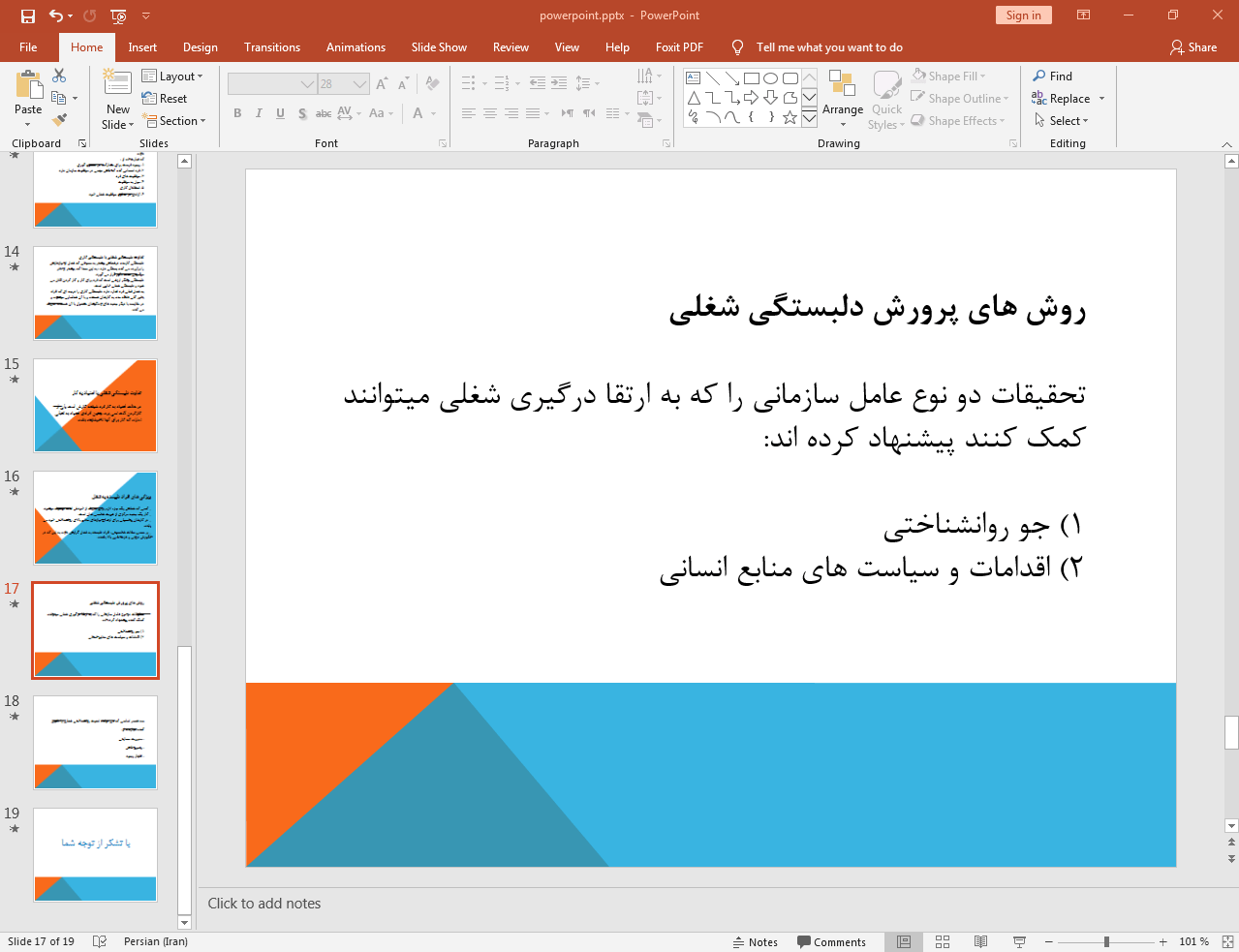Open spell check icon in status bar
The width and height of the screenshot is (1239, 952).
[x=99, y=941]
